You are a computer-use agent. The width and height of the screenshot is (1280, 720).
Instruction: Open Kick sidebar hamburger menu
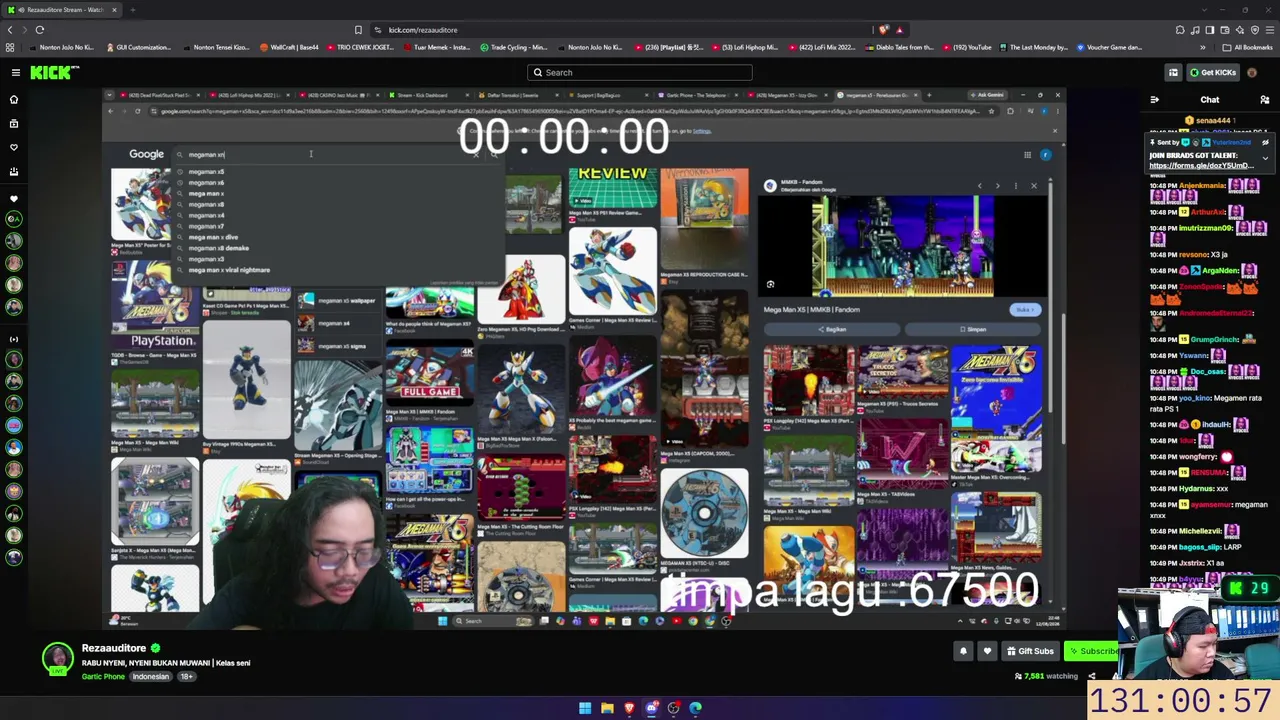[16, 72]
